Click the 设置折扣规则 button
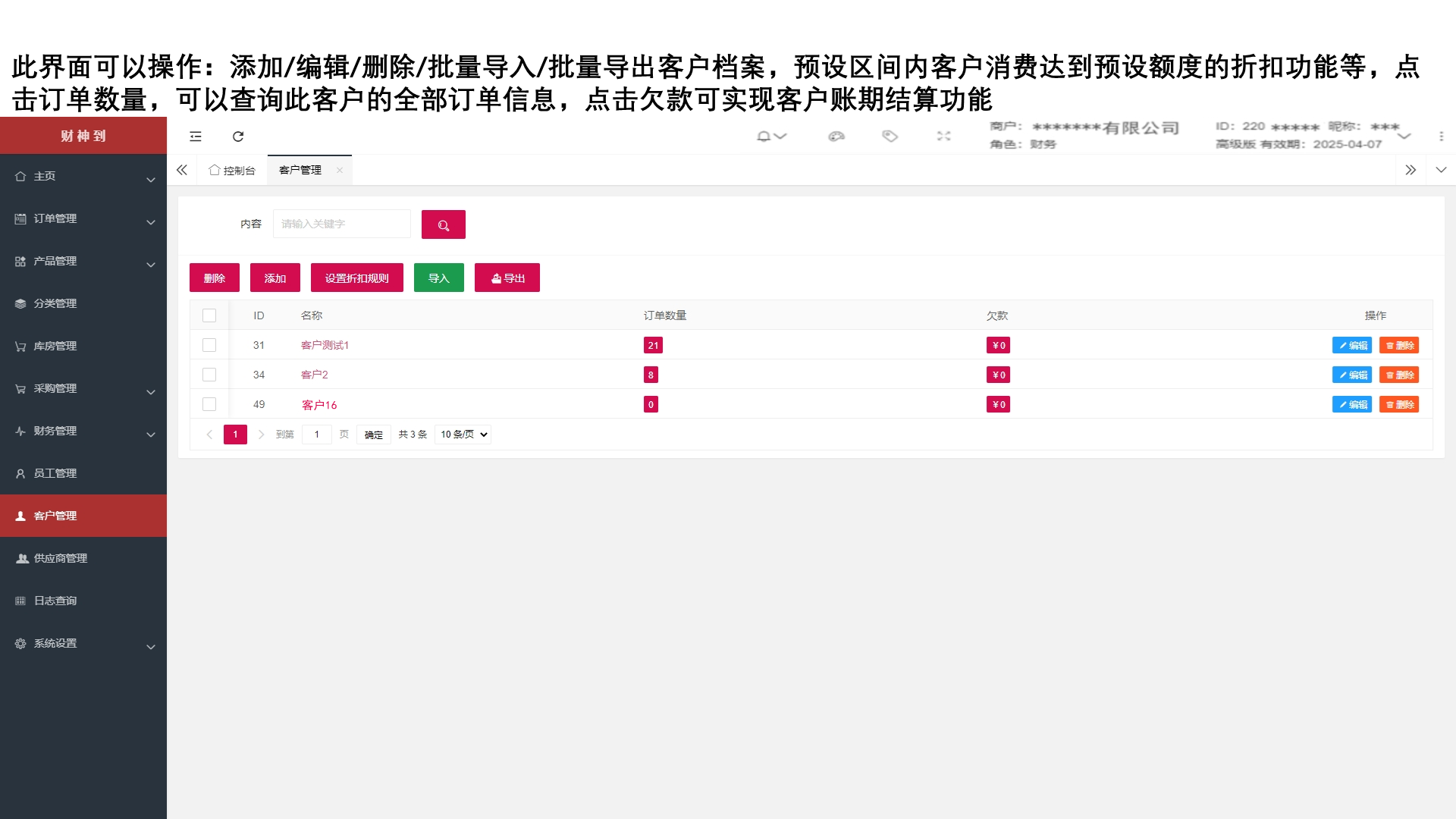The height and width of the screenshot is (819, 1456). [x=356, y=278]
